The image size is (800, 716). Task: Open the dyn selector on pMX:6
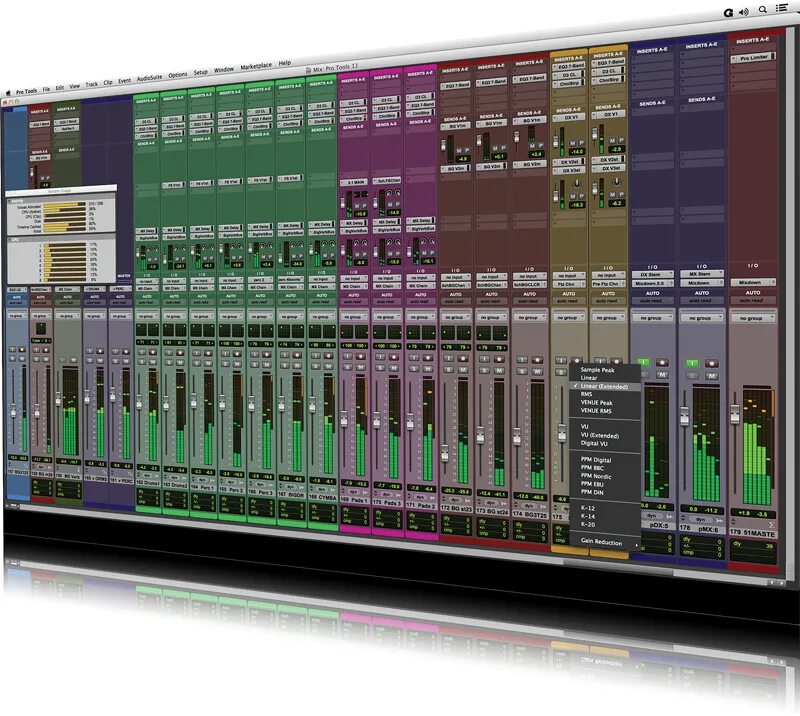(x=701, y=520)
